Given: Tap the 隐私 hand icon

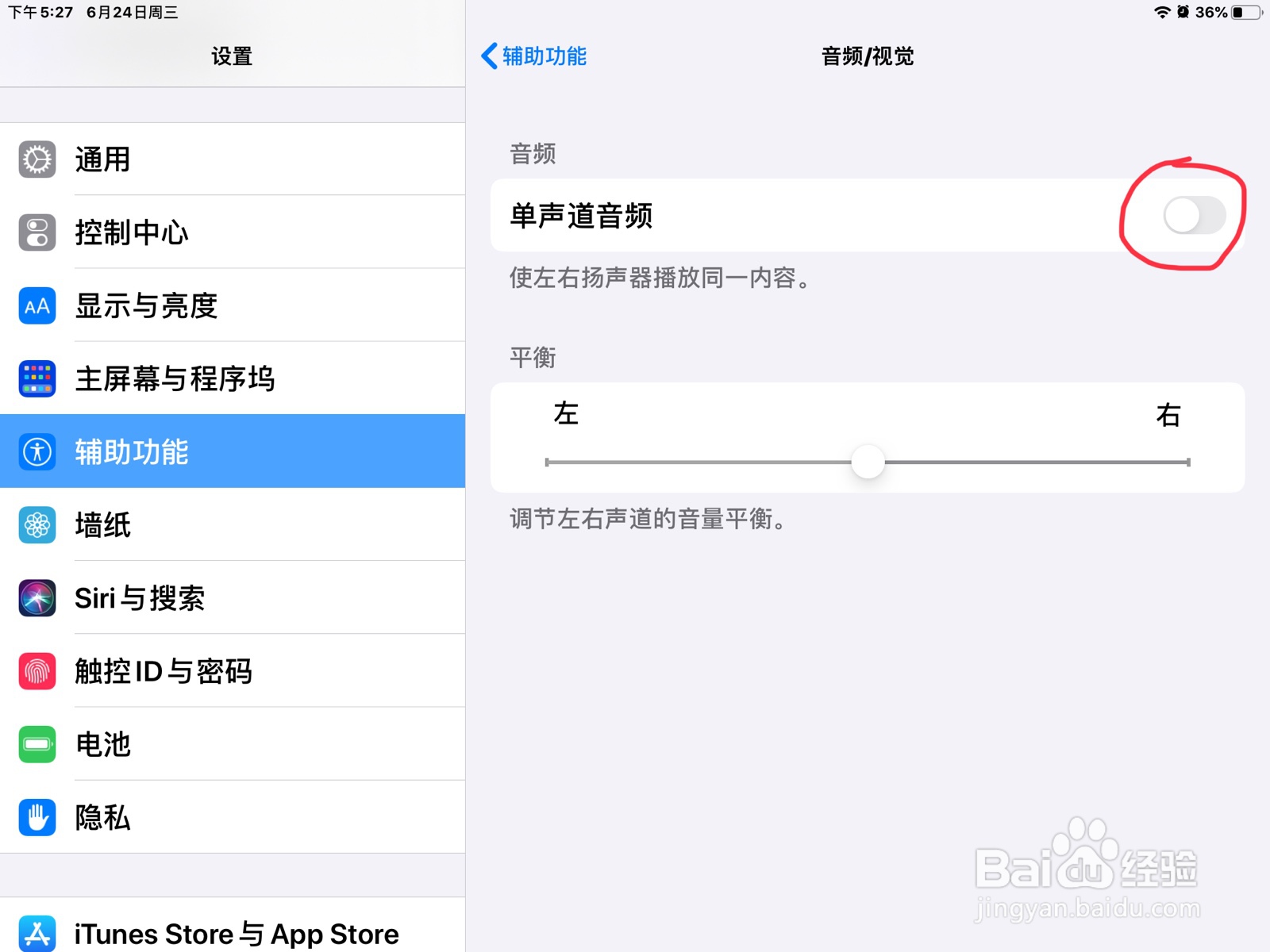Looking at the screenshot, I should (x=37, y=817).
